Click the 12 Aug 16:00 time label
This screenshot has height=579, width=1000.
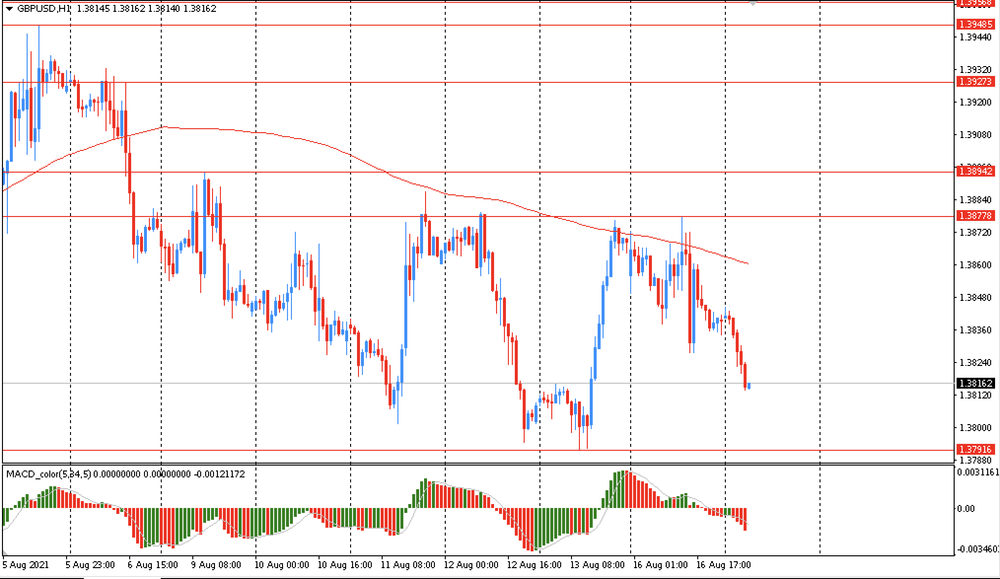point(534,565)
